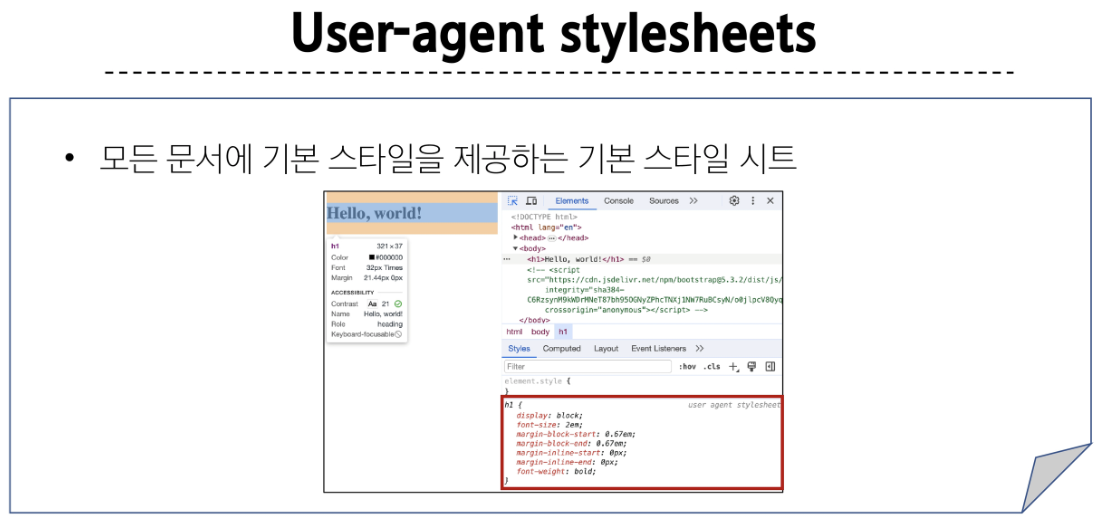The image size is (1106, 526).
Task: Collapse the body element node
Action: click(516, 248)
